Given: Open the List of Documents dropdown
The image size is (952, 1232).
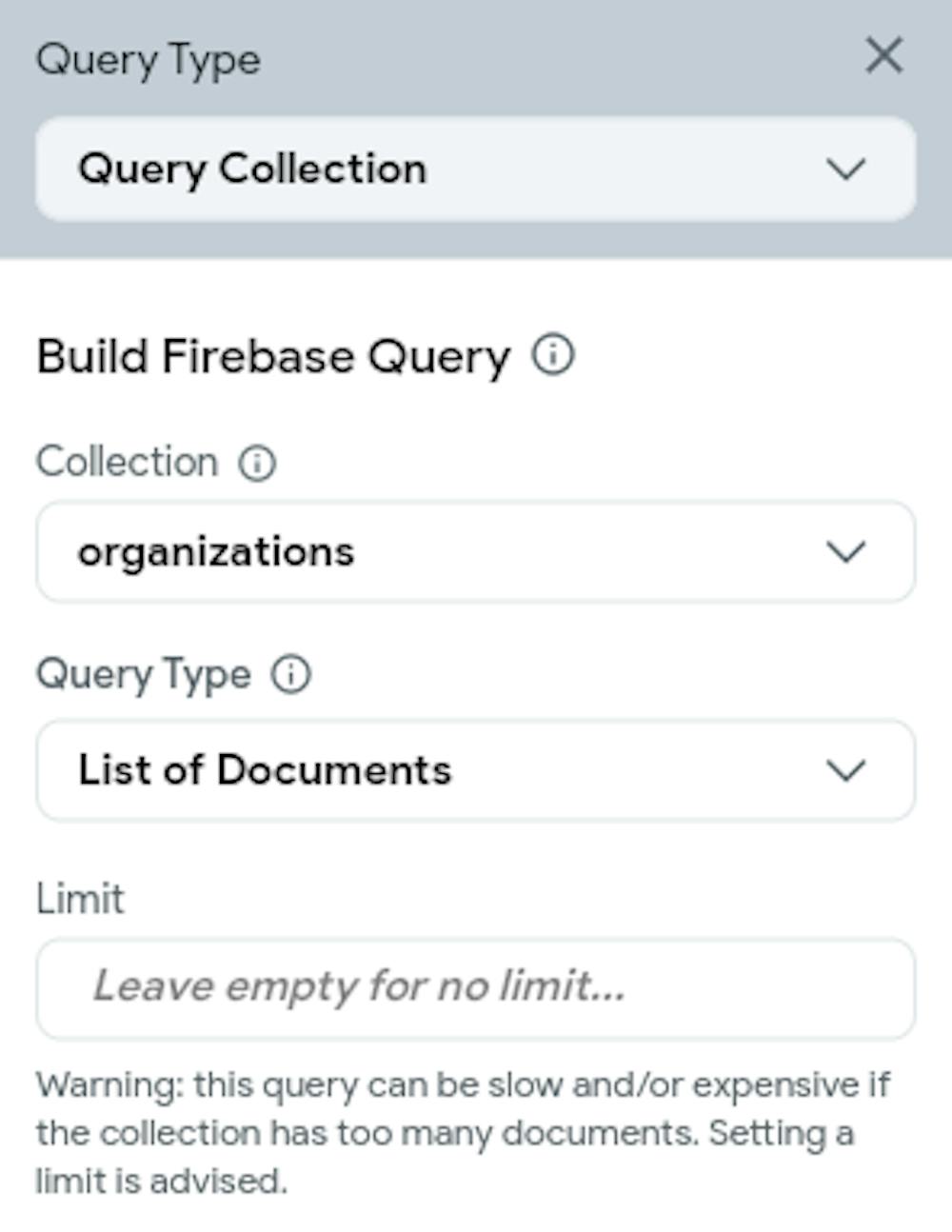Looking at the screenshot, I should click(x=476, y=770).
